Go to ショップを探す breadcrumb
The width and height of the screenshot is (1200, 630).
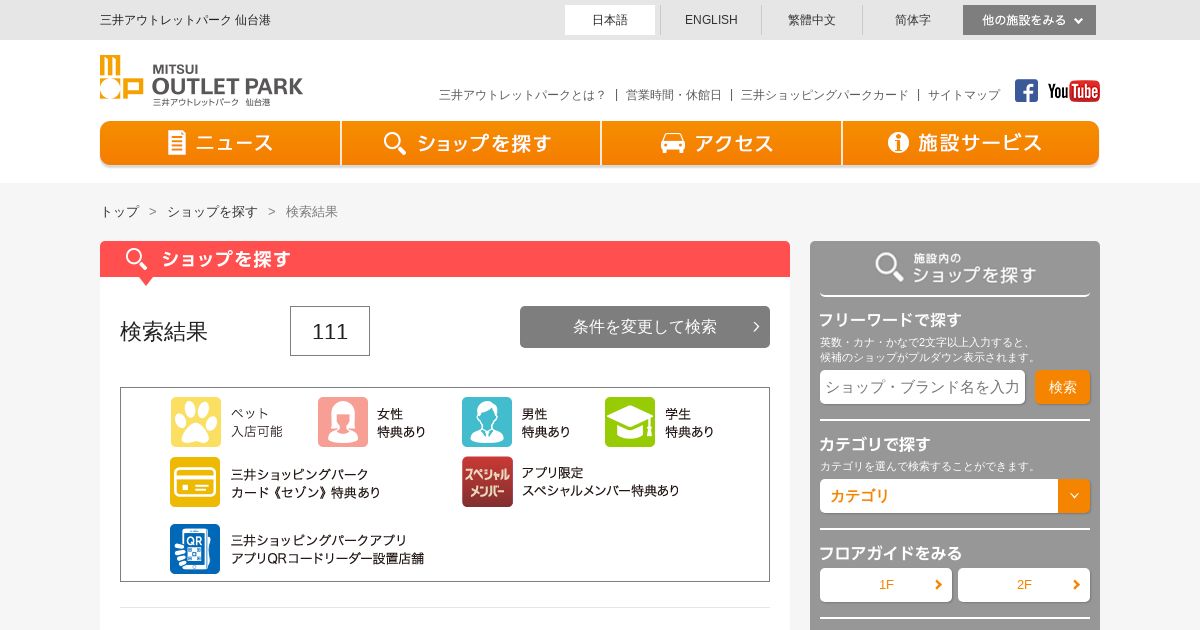(212, 212)
